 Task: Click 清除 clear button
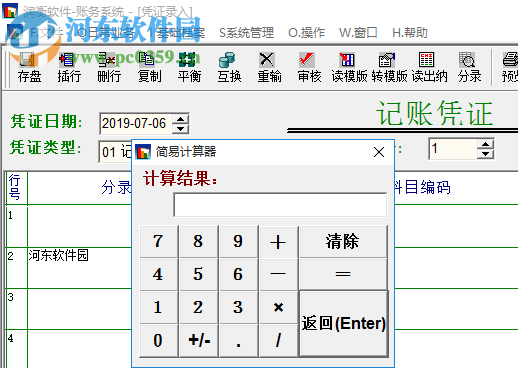click(x=343, y=241)
